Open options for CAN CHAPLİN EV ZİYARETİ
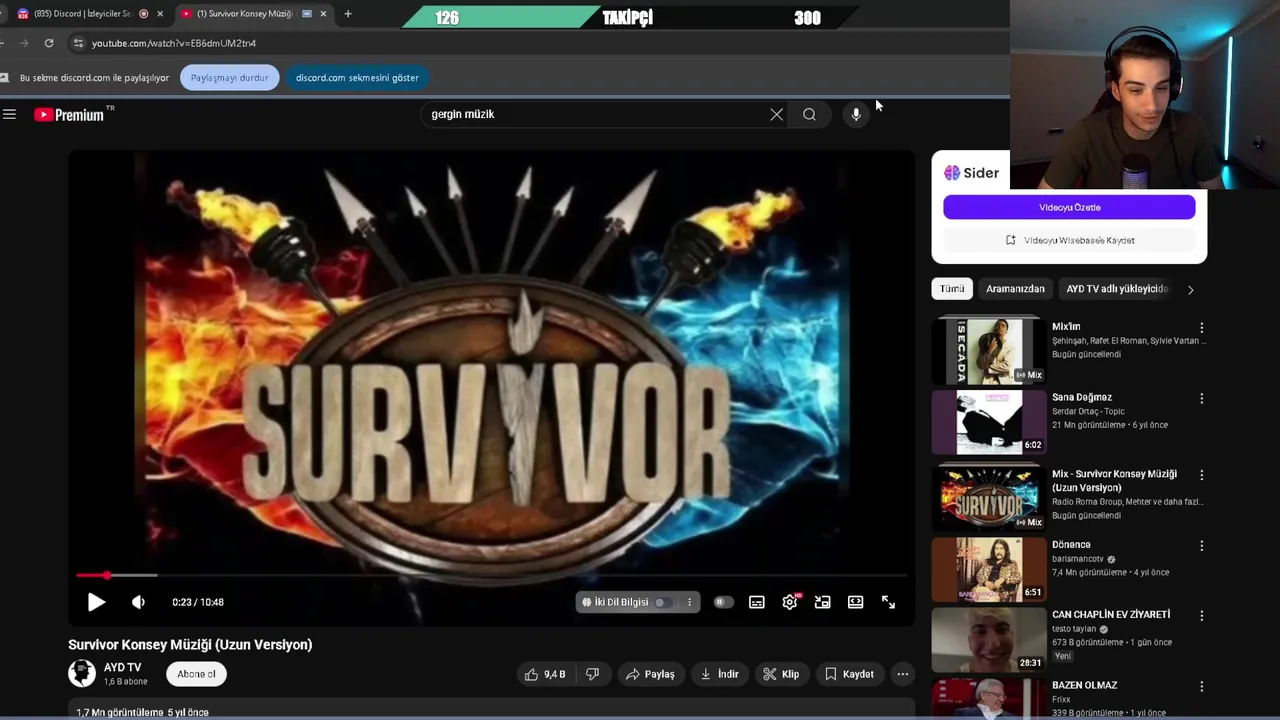1280x720 pixels. [1202, 616]
